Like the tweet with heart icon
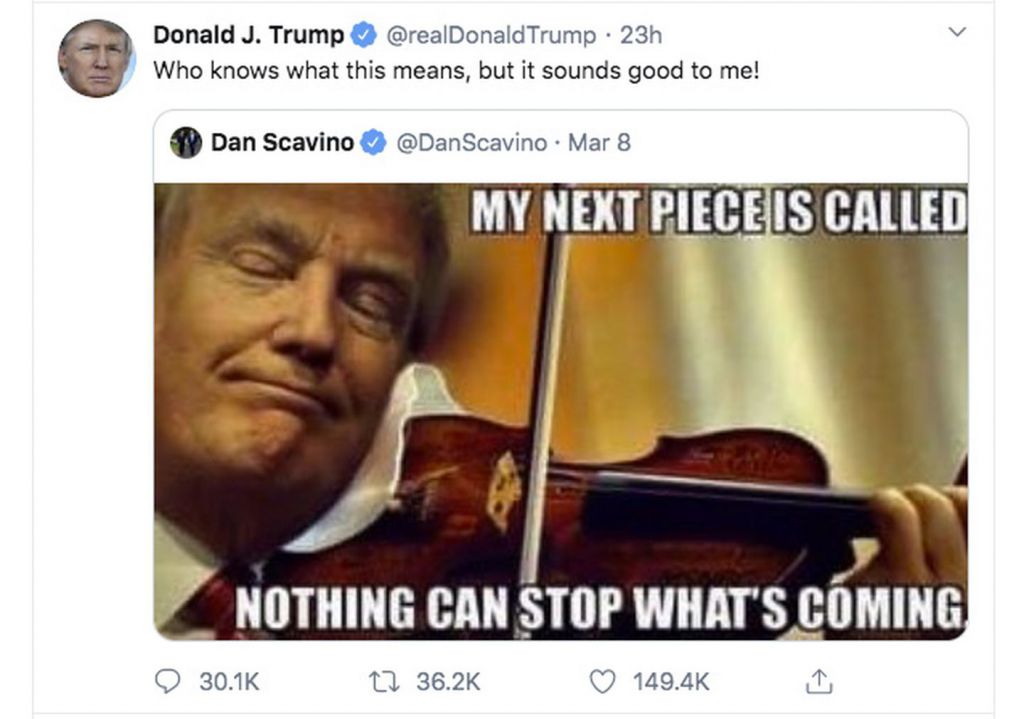This screenshot has width=1024, height=719. coord(602,682)
